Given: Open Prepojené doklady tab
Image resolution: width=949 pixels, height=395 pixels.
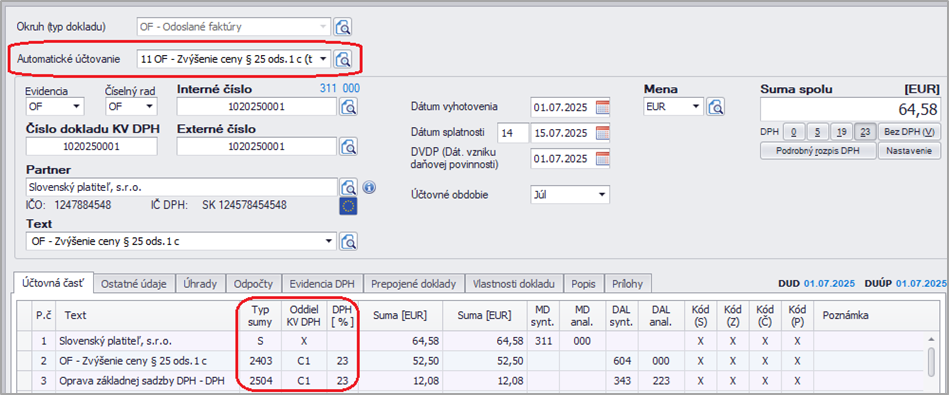Looking at the screenshot, I should [x=414, y=283].
